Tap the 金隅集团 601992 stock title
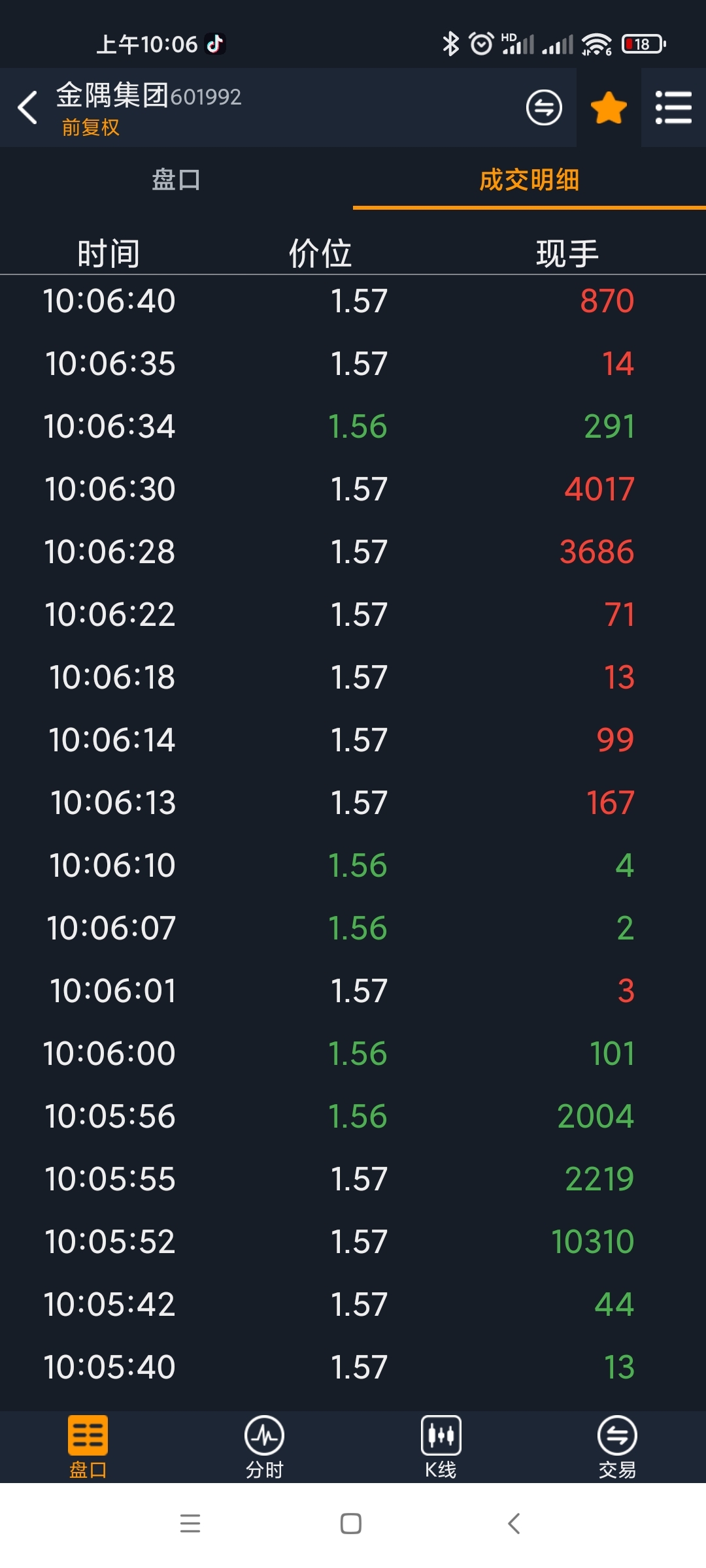This screenshot has height=1568, width=706. [148, 95]
